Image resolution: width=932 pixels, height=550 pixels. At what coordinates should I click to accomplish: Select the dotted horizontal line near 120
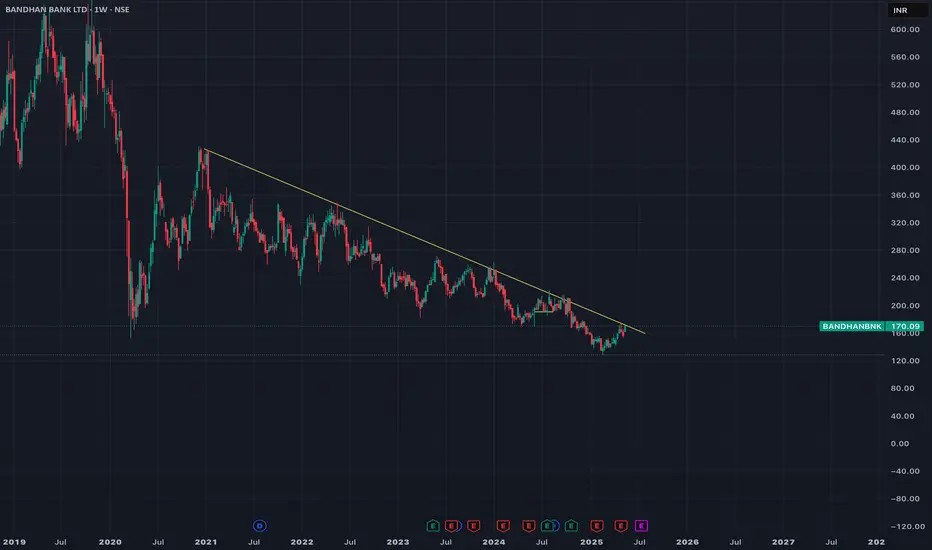(442, 355)
